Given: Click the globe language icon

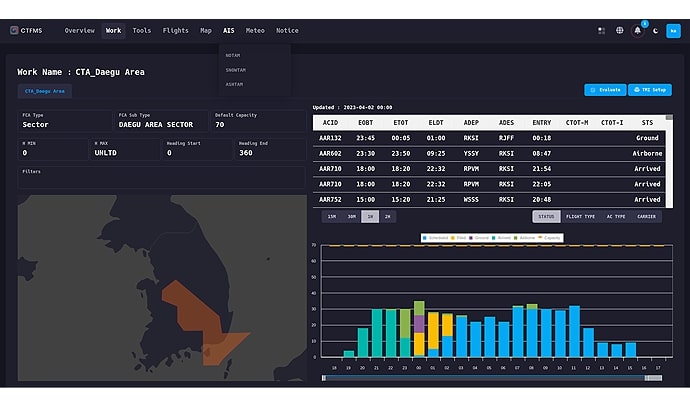Looking at the screenshot, I should point(619,31).
